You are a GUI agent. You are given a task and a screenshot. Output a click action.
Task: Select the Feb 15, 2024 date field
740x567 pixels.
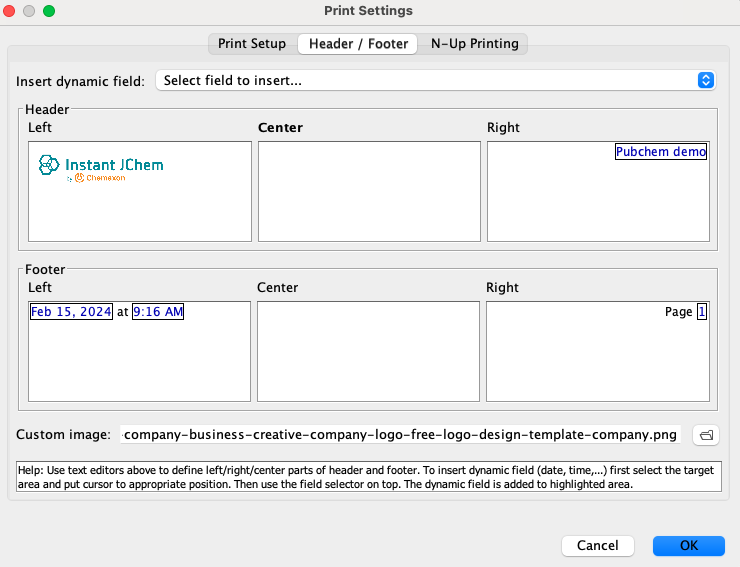(71, 312)
